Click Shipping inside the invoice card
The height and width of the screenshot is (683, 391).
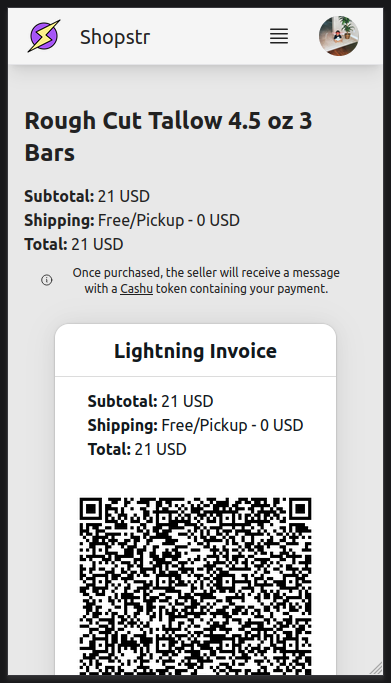(196, 425)
